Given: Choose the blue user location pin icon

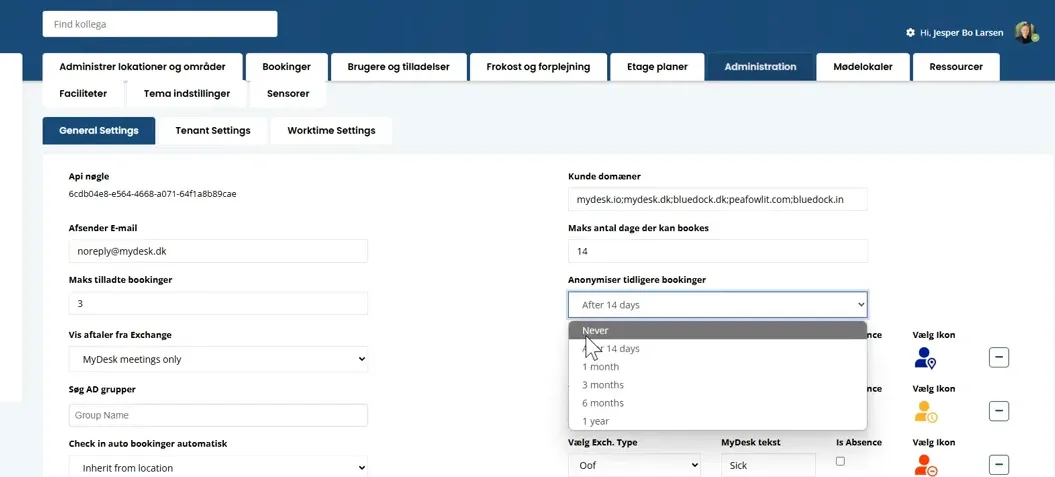Looking at the screenshot, I should 925,358.
